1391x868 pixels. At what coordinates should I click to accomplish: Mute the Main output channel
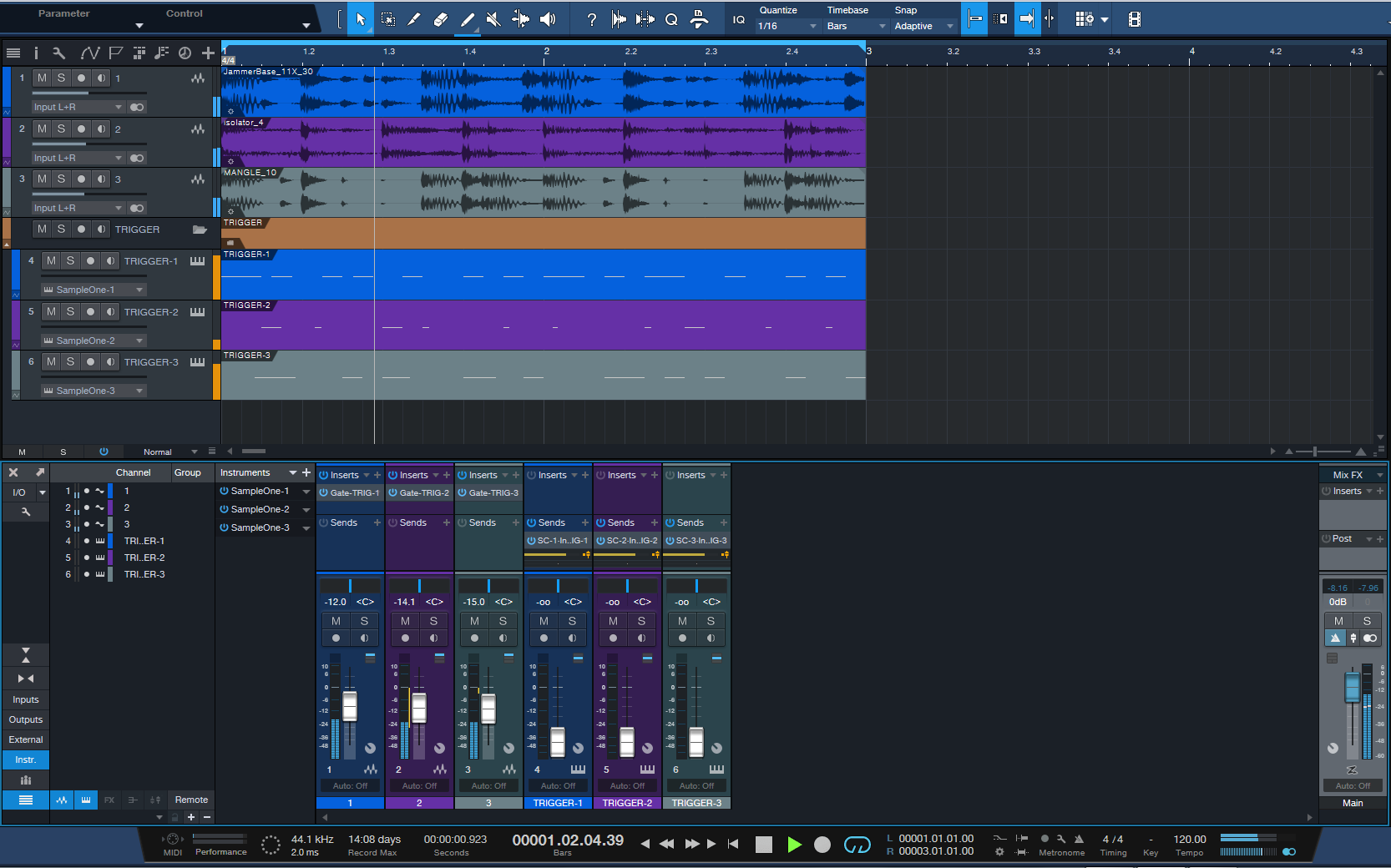pos(1338,621)
